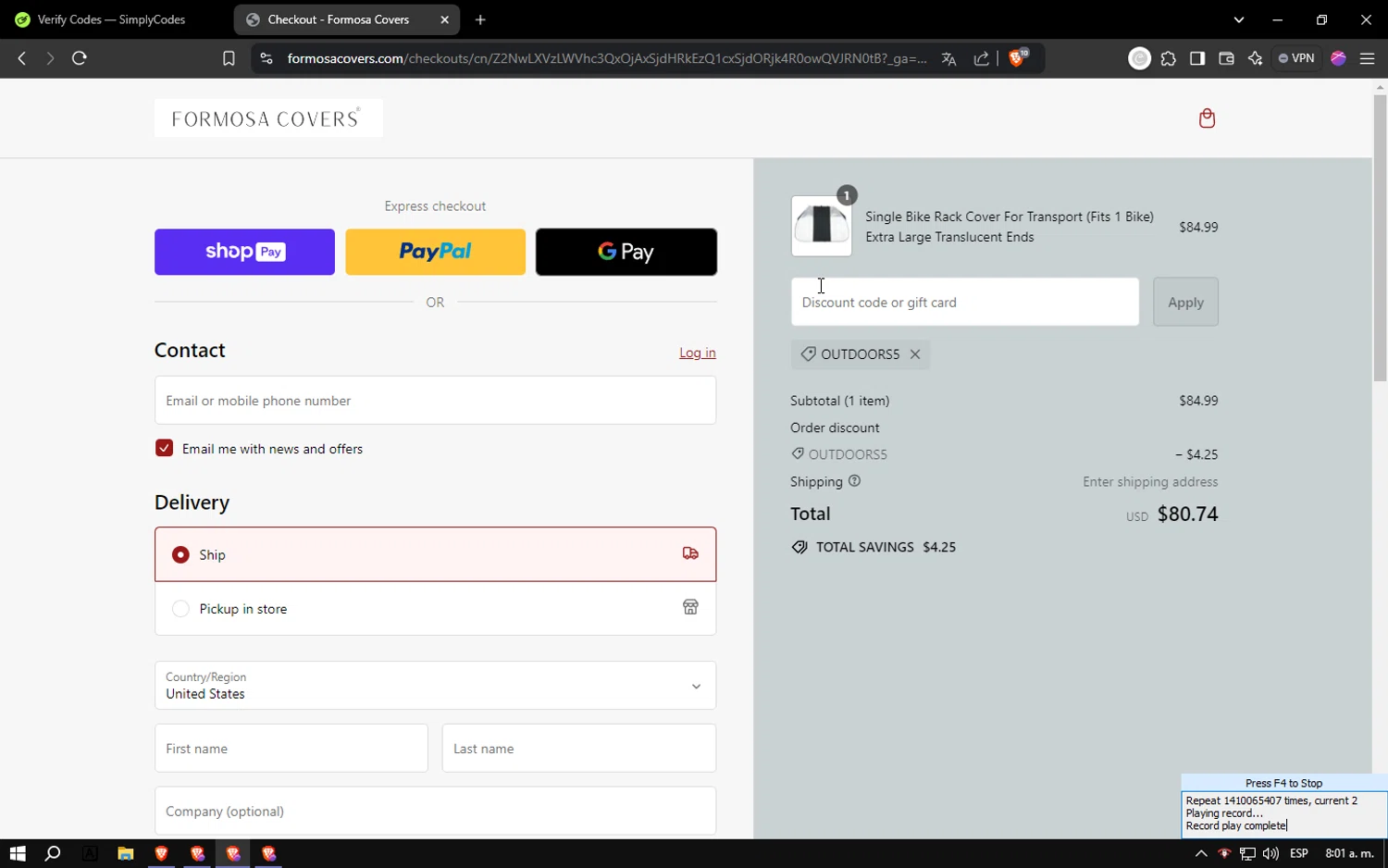Reload the checkout page
This screenshot has height=868, width=1388.
tap(80, 58)
